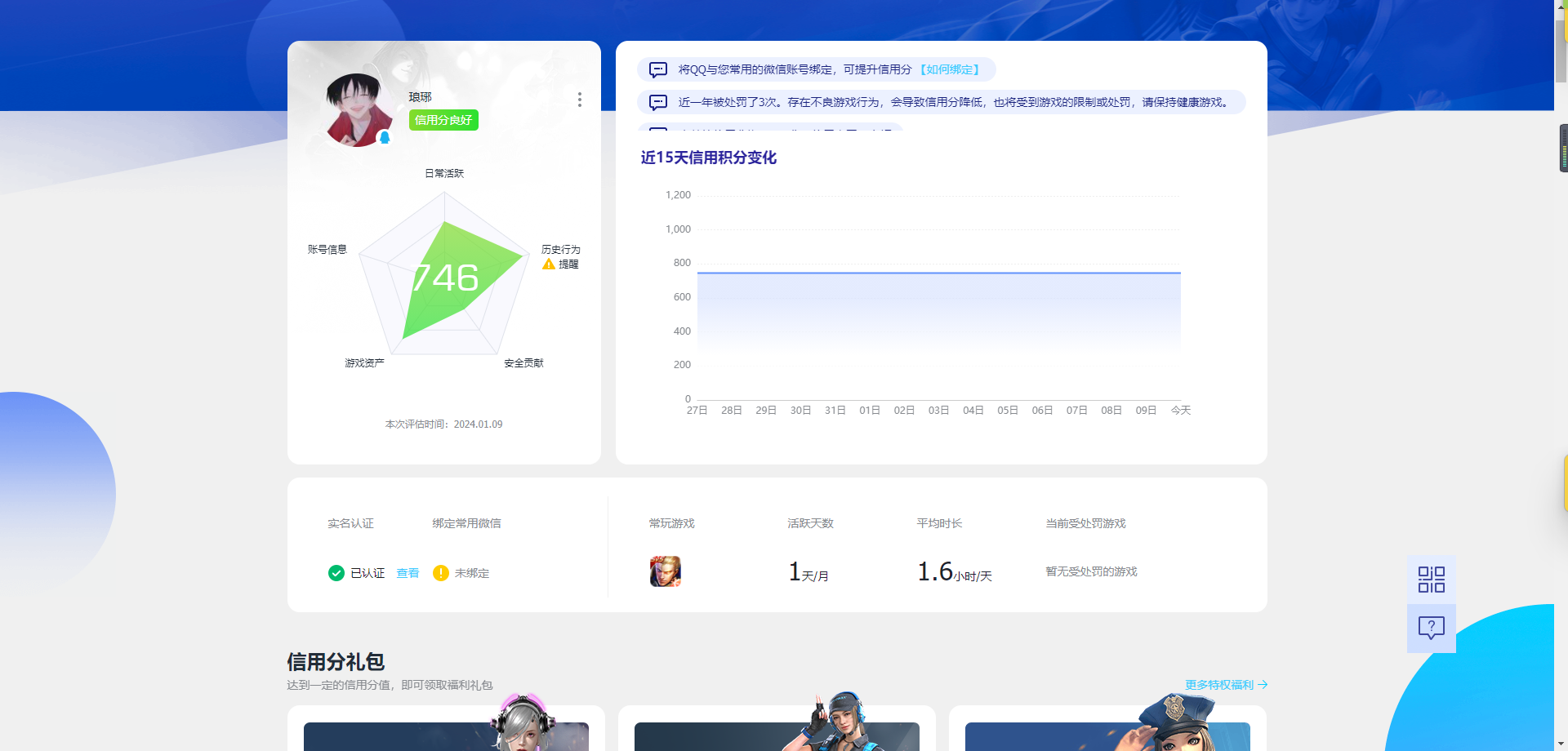Click chat bubble icon beside punishment notice
The height and width of the screenshot is (751, 1568).
tap(658, 102)
